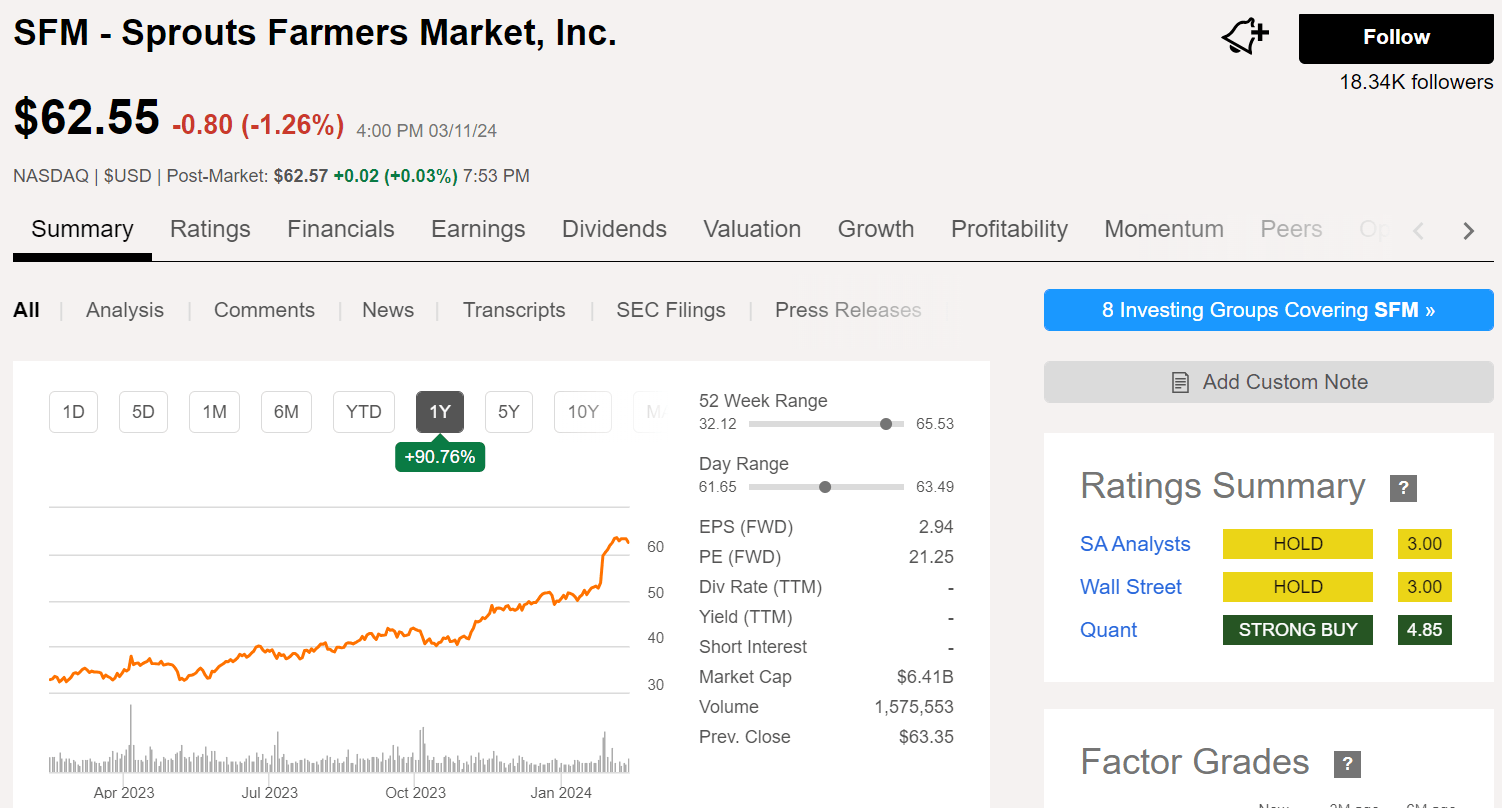The height and width of the screenshot is (808, 1502).
Task: Switch chart to YTD view
Action: (x=363, y=411)
